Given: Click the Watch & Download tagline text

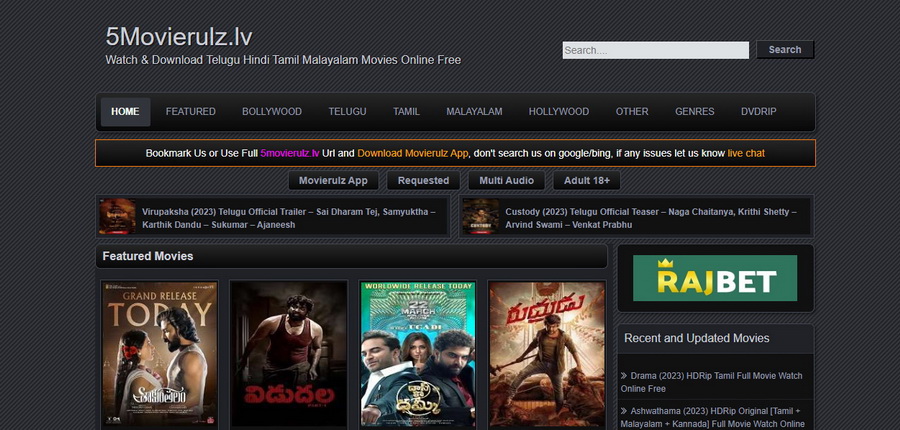Looking at the screenshot, I should (x=283, y=60).
